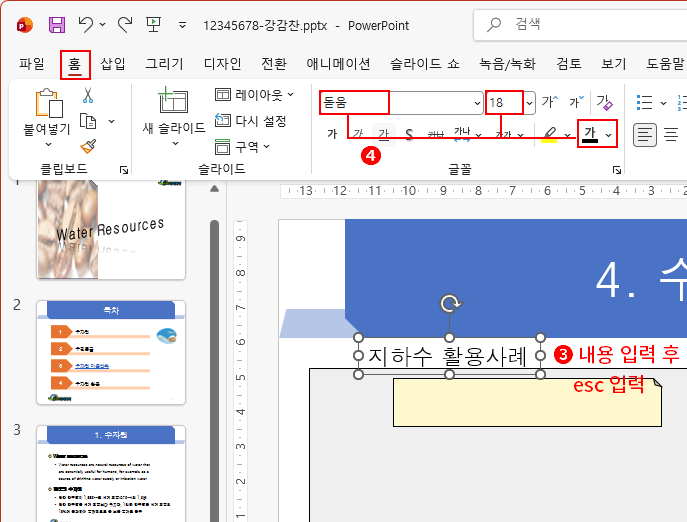
Task: Toggle text shadow S button
Action: tap(409, 134)
